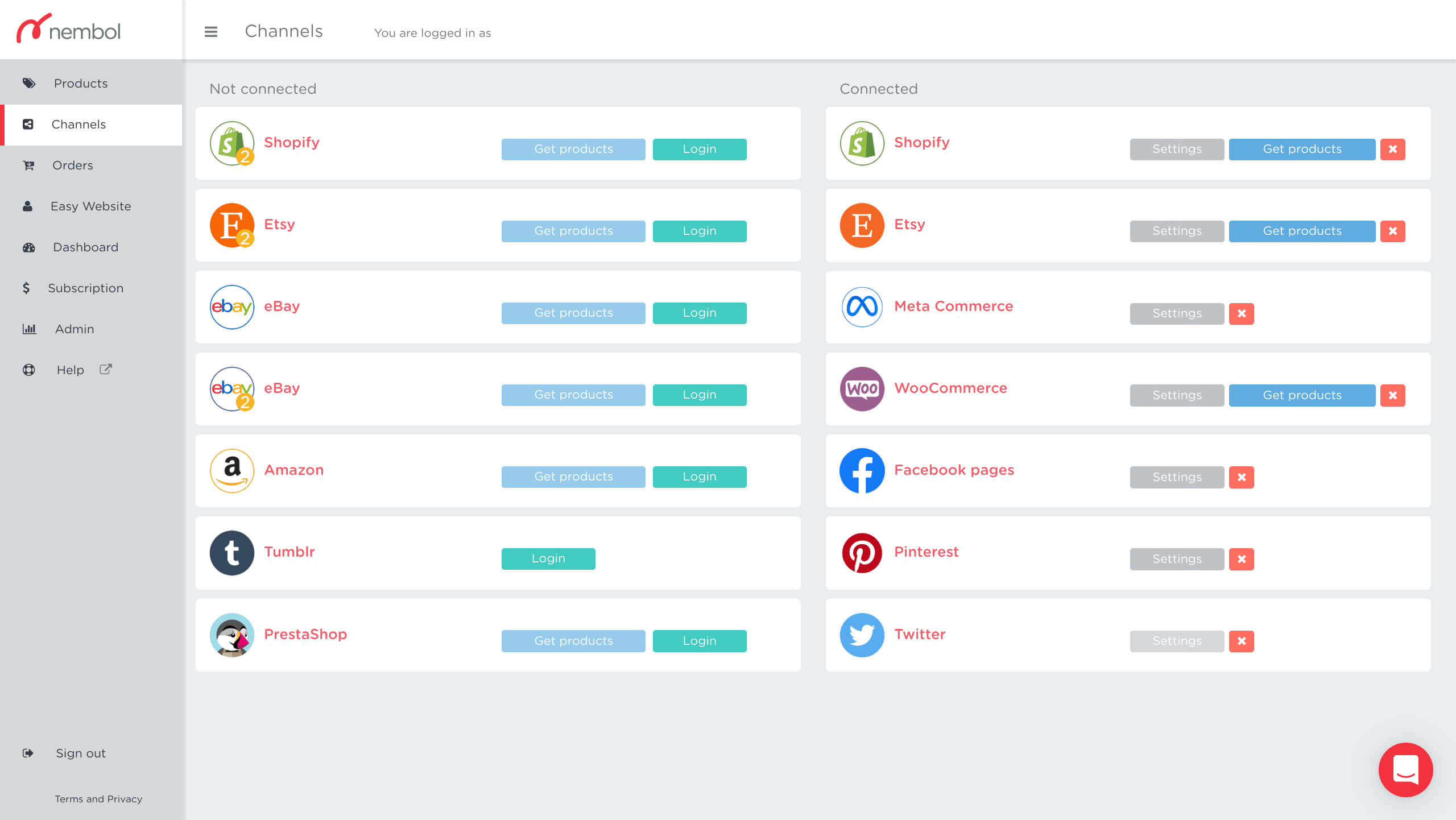Open Twitter Settings

[1177, 641]
